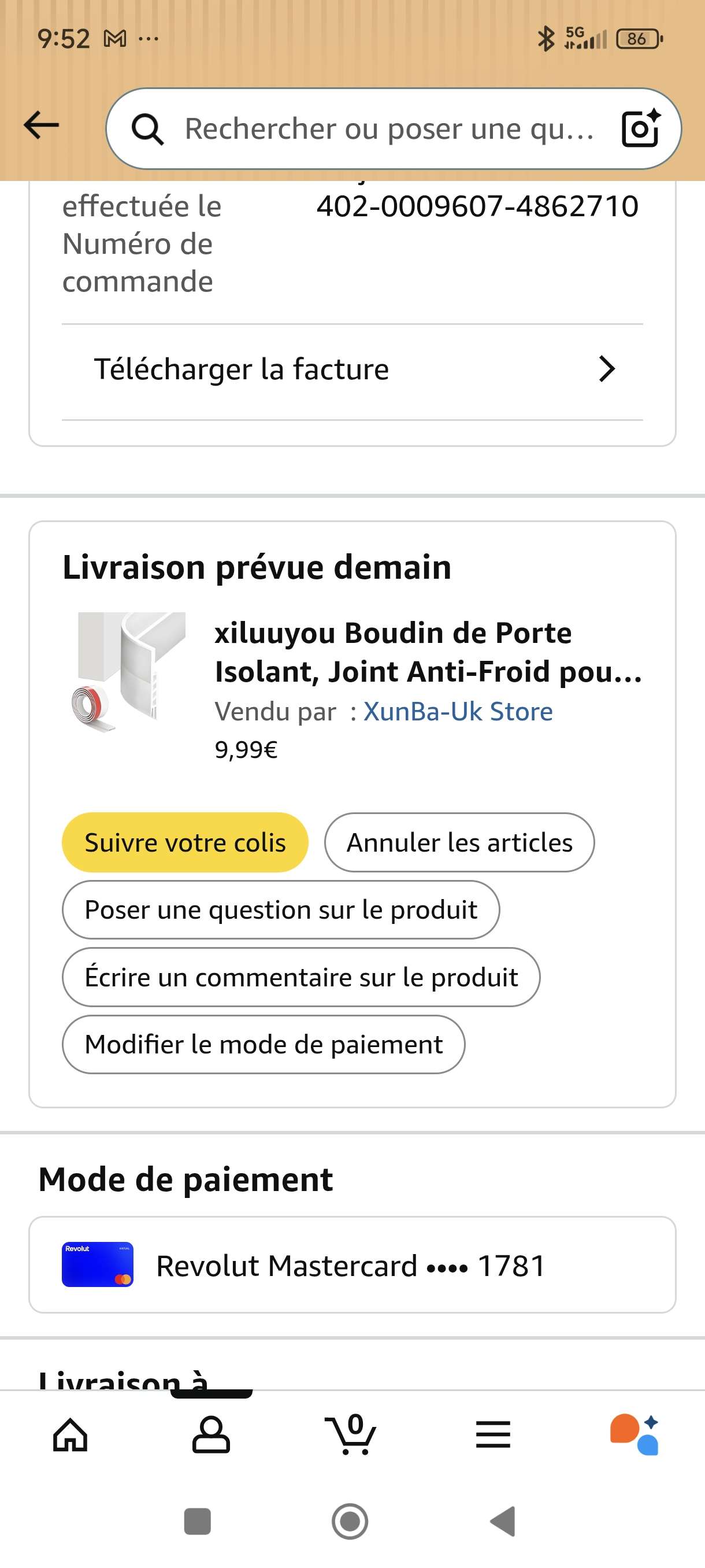
Task: Expand the Télécharger la facture chevron
Action: coord(606,369)
